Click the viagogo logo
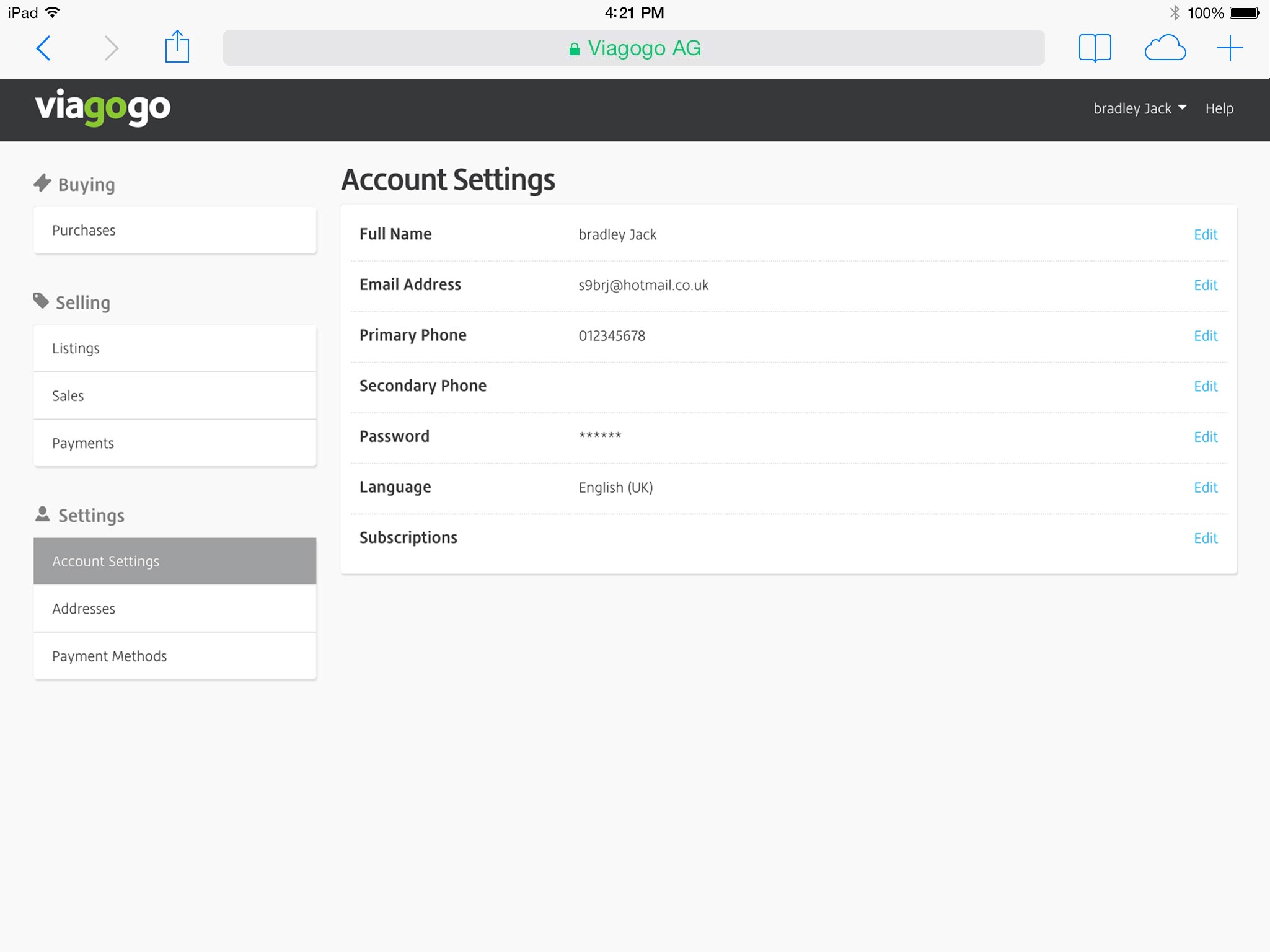The width and height of the screenshot is (1270, 952). click(x=103, y=108)
